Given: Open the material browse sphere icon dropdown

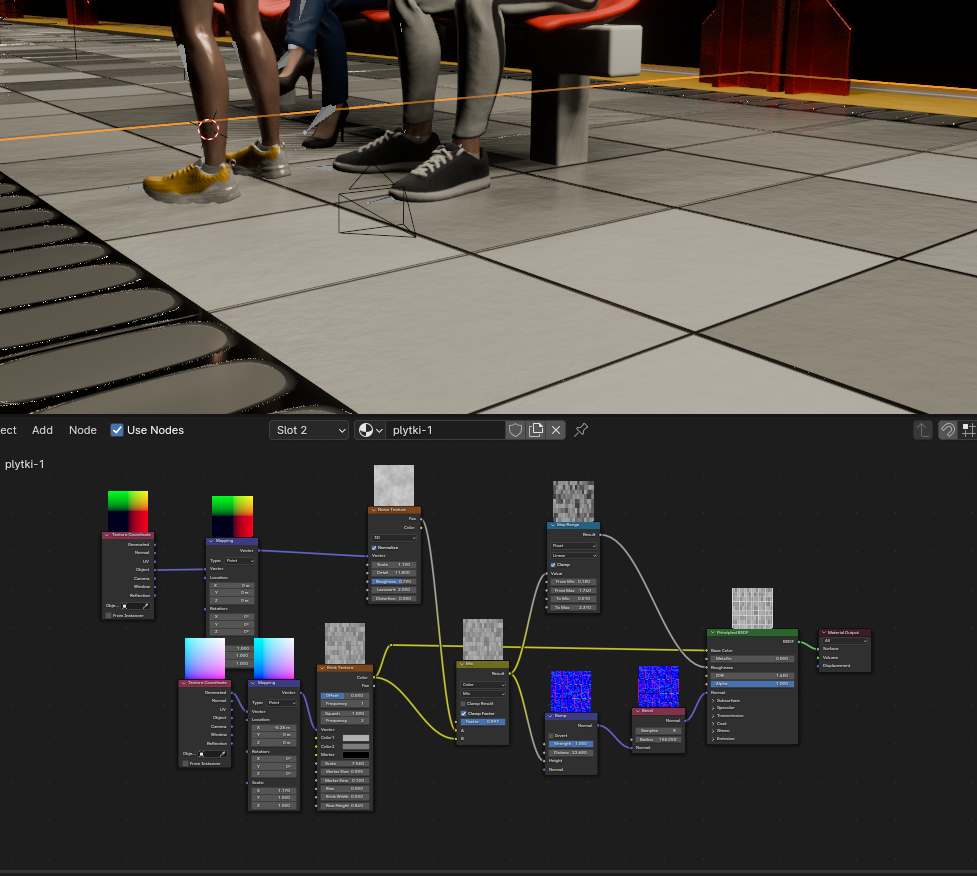Looking at the screenshot, I should tap(371, 430).
